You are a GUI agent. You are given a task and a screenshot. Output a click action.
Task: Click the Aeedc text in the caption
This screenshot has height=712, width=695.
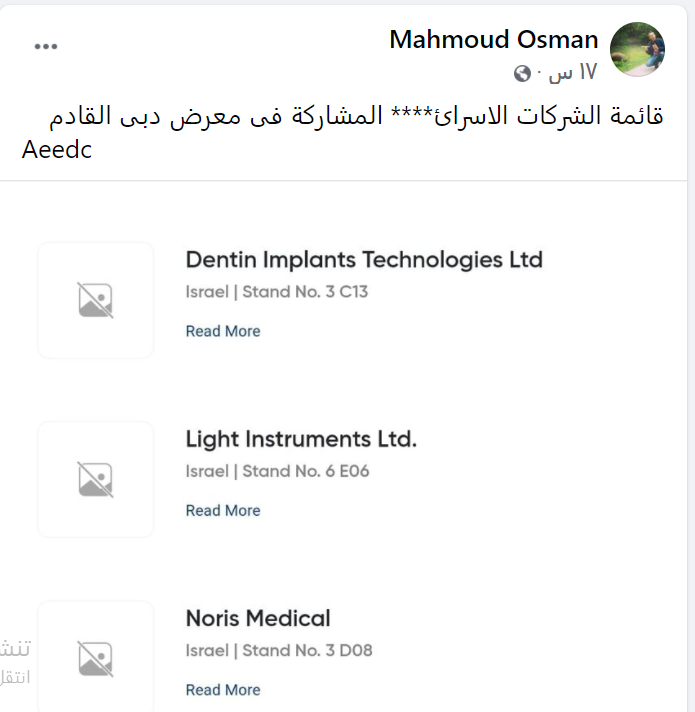pos(57,151)
